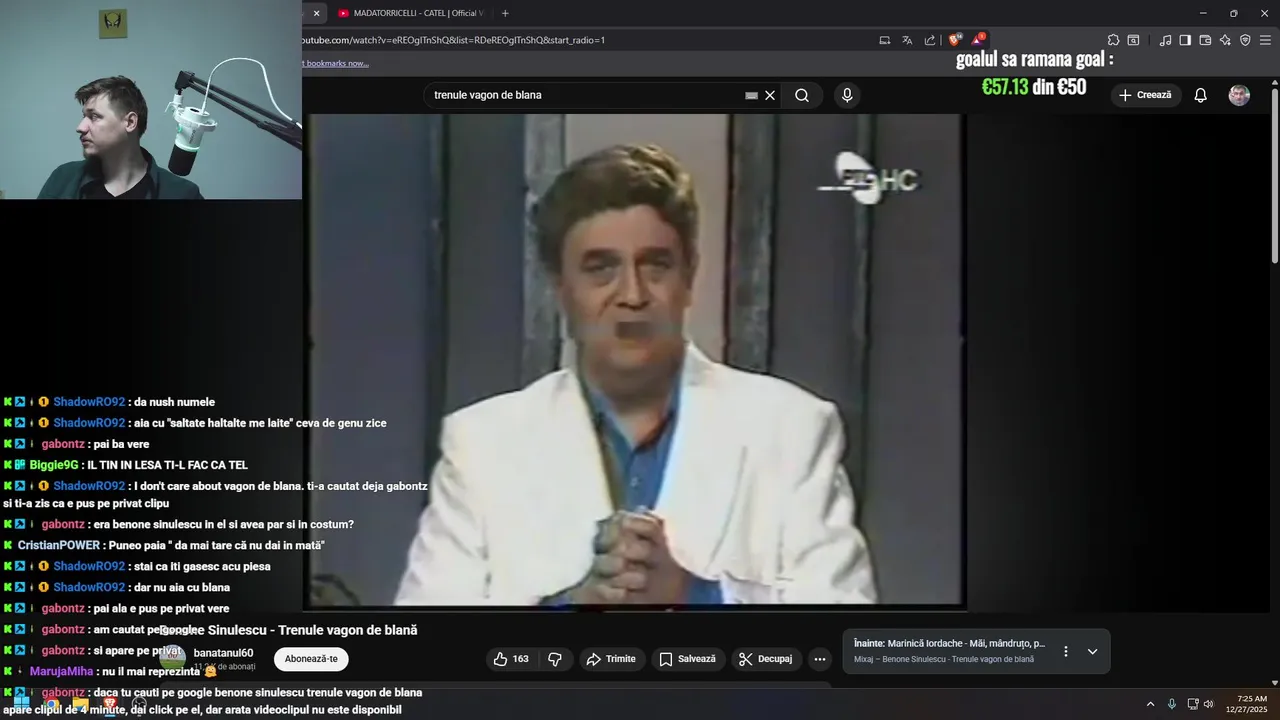Image resolution: width=1280 pixels, height=720 pixels.
Task: Start voice search with the microphone icon
Action: [x=847, y=95]
